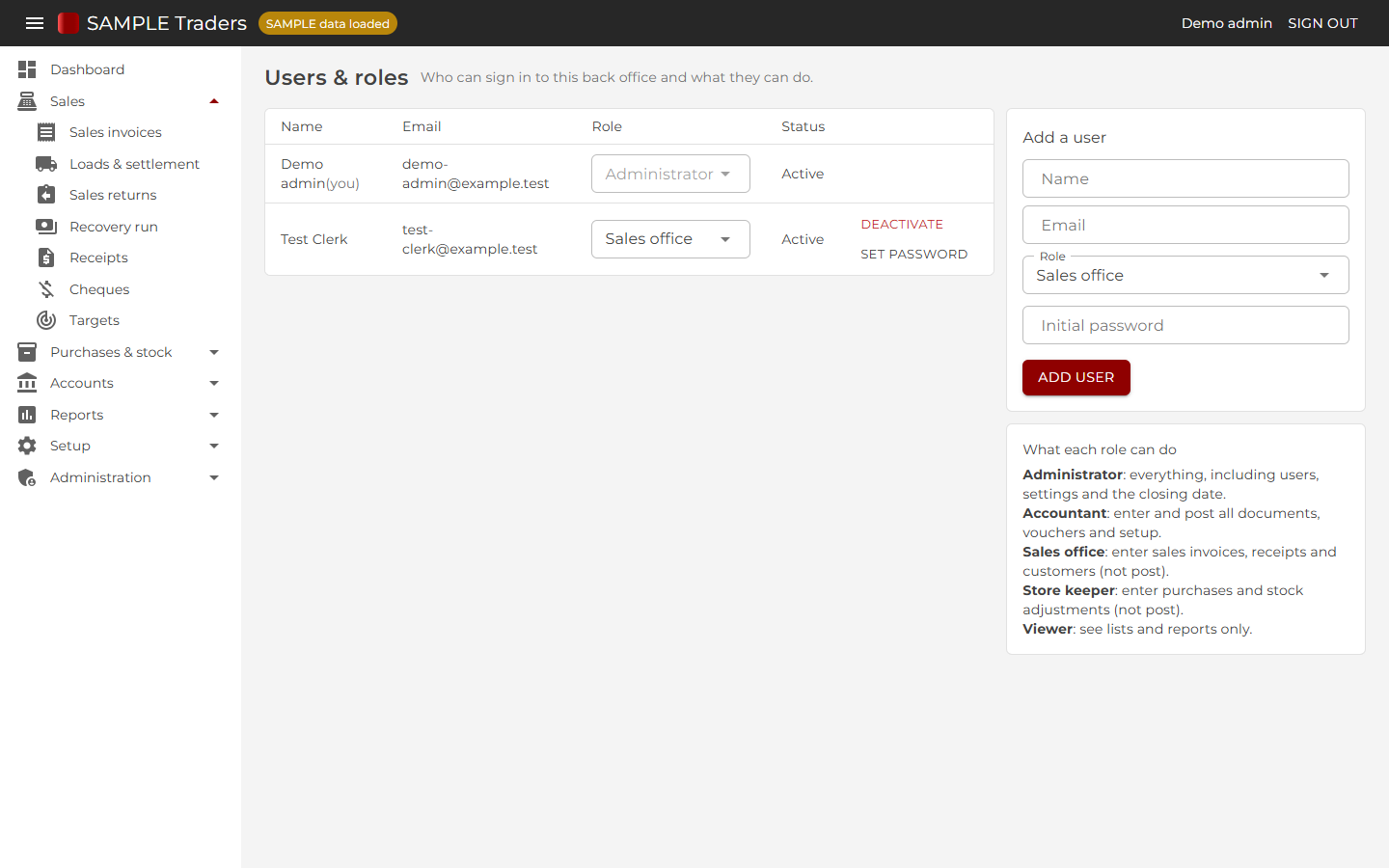
Task: Click the 'What each role can do' heading
Action: pyautogui.click(x=1100, y=449)
